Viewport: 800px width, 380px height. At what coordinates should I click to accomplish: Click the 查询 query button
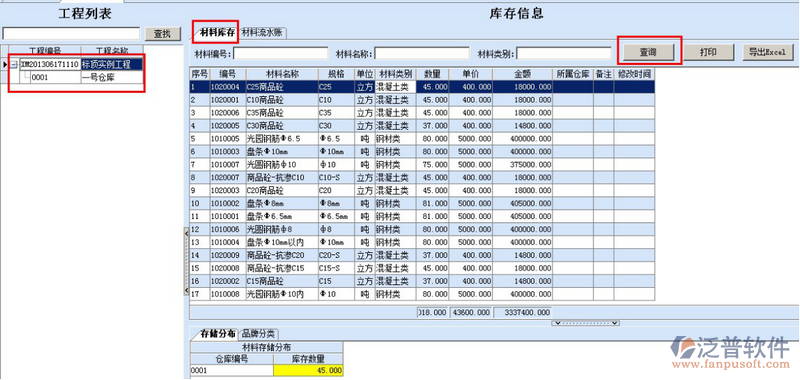click(648, 52)
